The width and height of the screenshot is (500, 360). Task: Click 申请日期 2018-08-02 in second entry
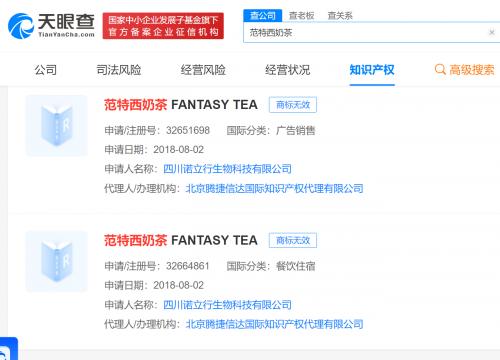tap(154, 285)
